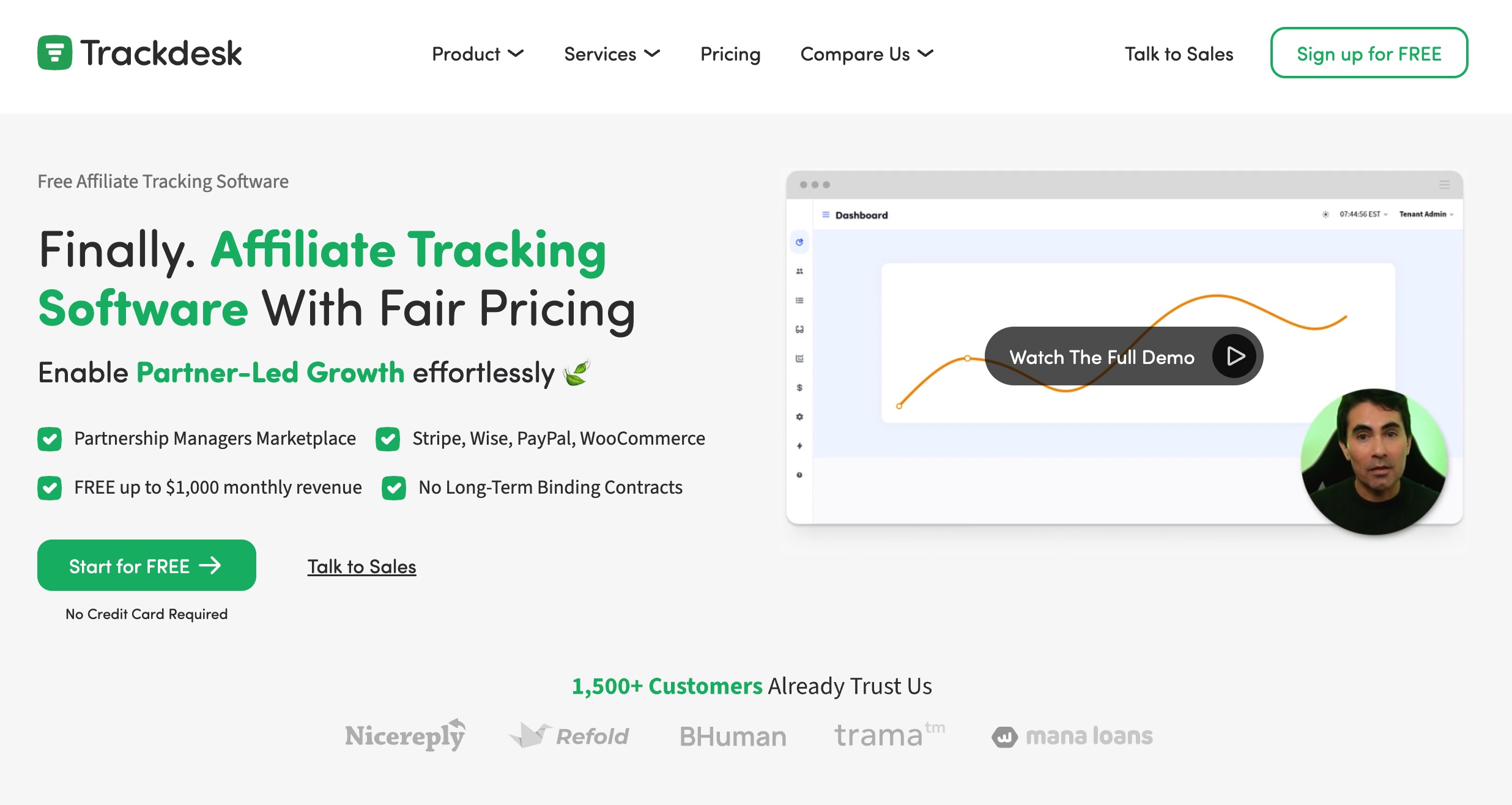Expand the Services dropdown menu
The width and height of the screenshot is (1512, 805).
point(612,54)
